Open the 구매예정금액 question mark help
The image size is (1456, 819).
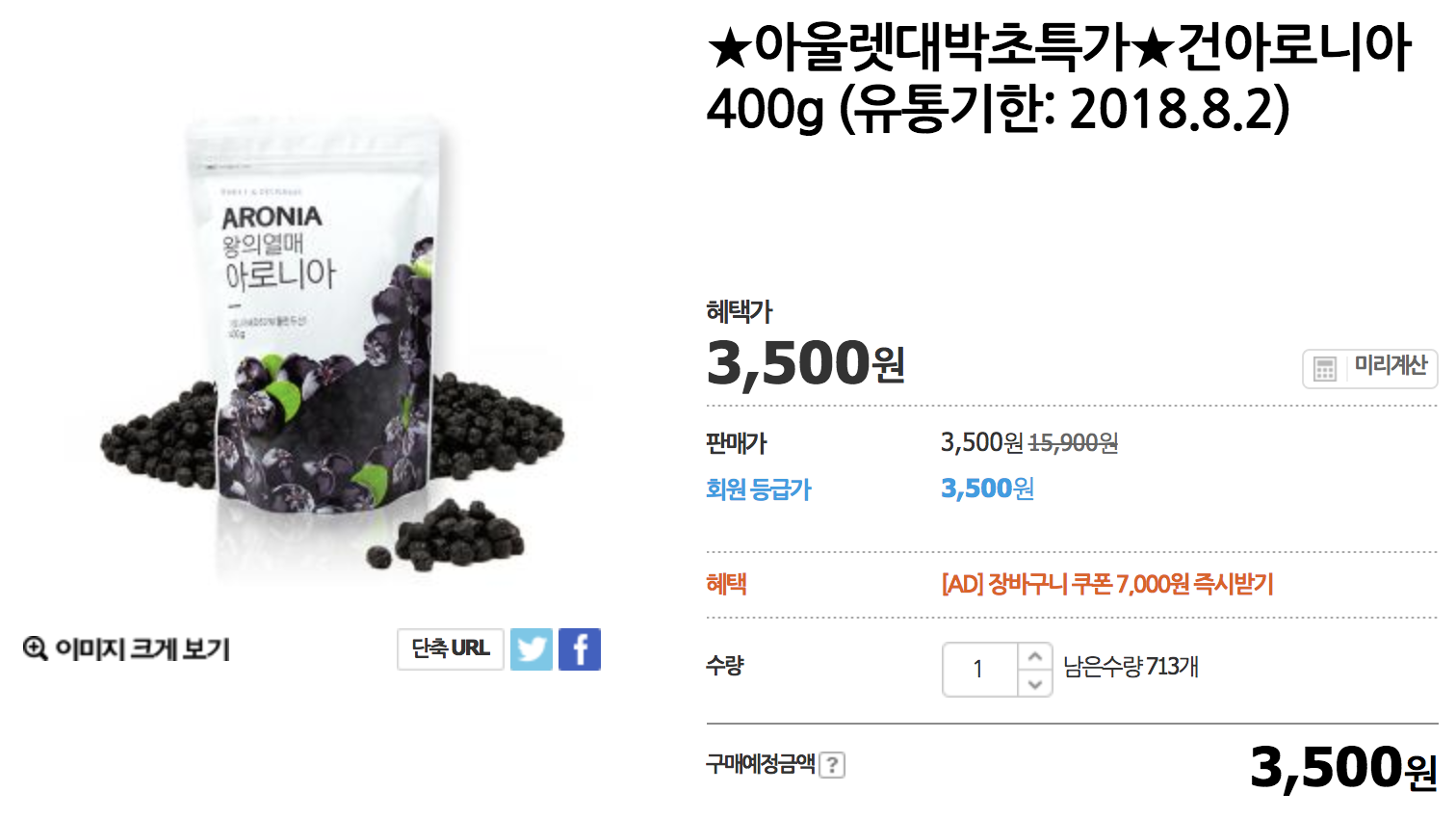832,765
